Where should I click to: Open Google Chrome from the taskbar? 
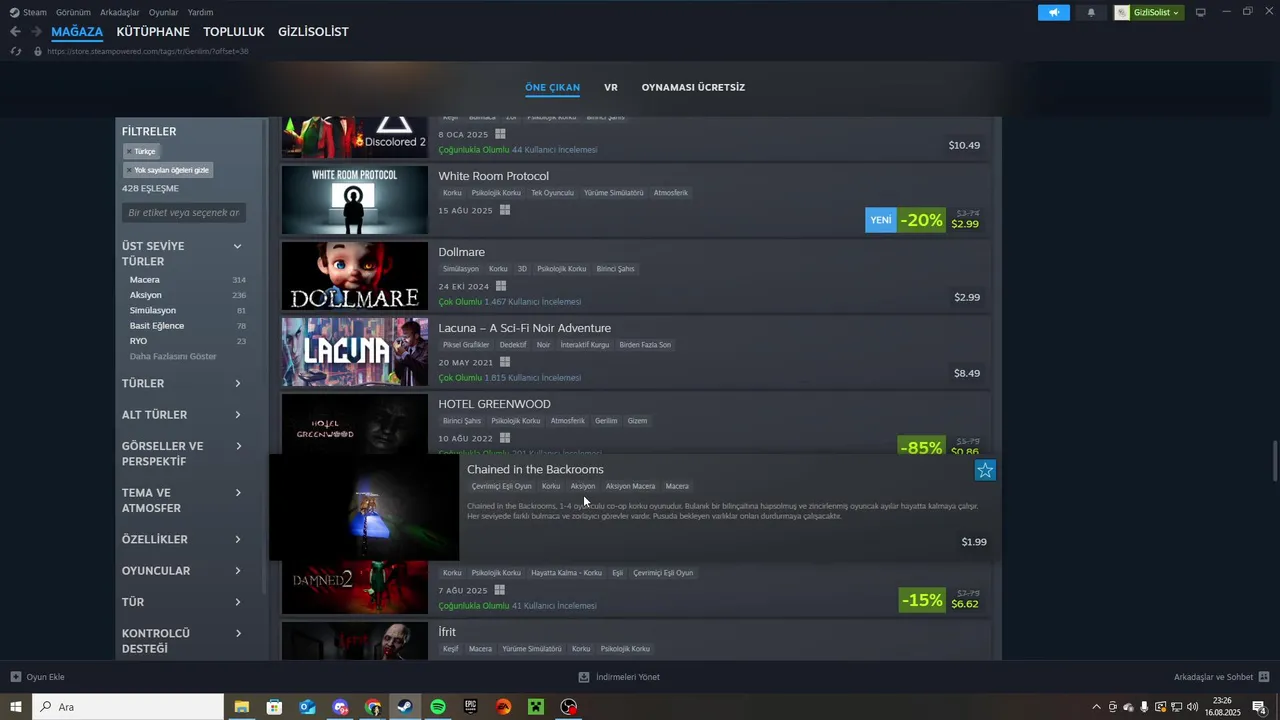[373, 707]
